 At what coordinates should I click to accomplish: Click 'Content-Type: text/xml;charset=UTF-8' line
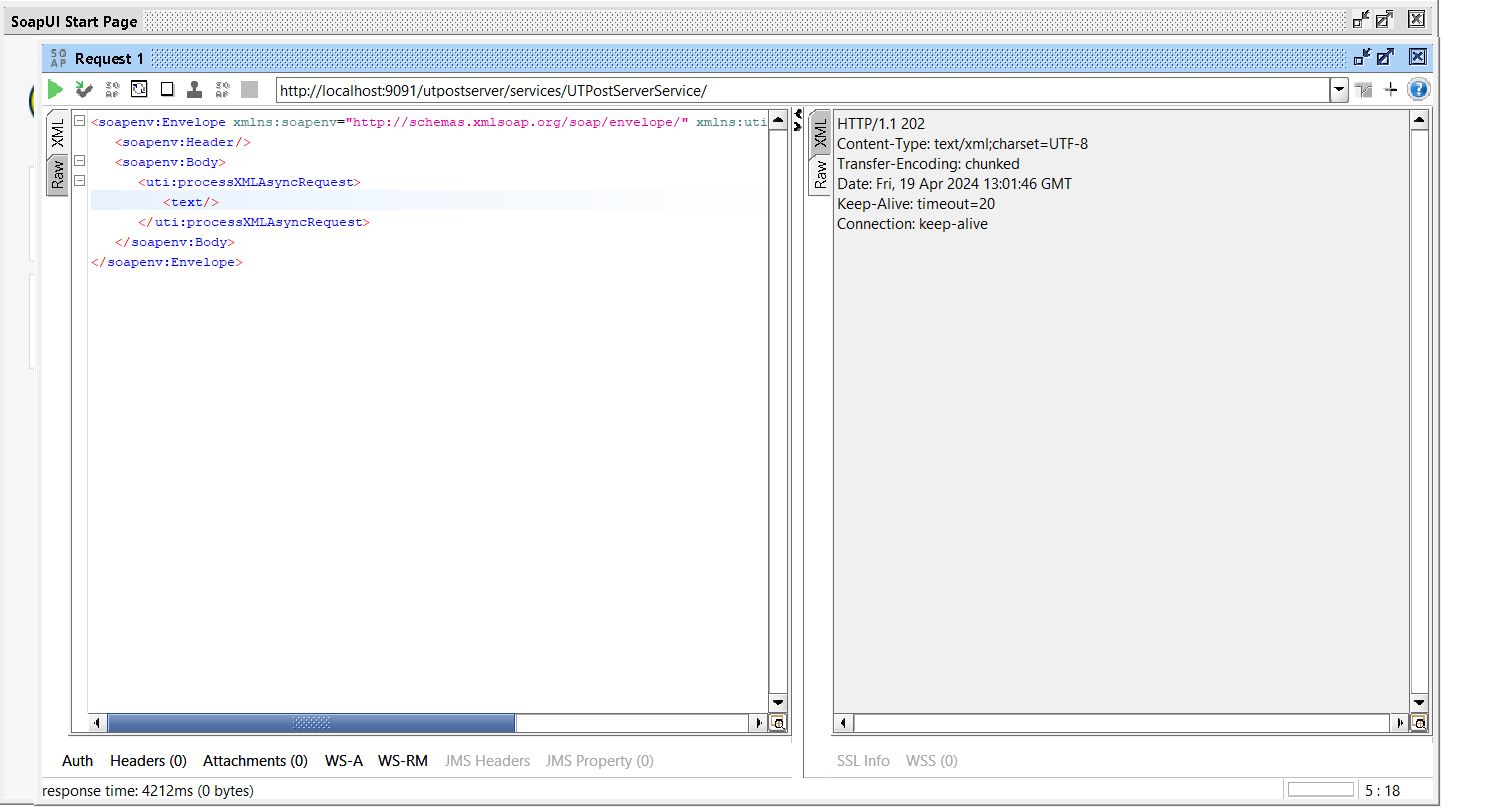pos(962,144)
